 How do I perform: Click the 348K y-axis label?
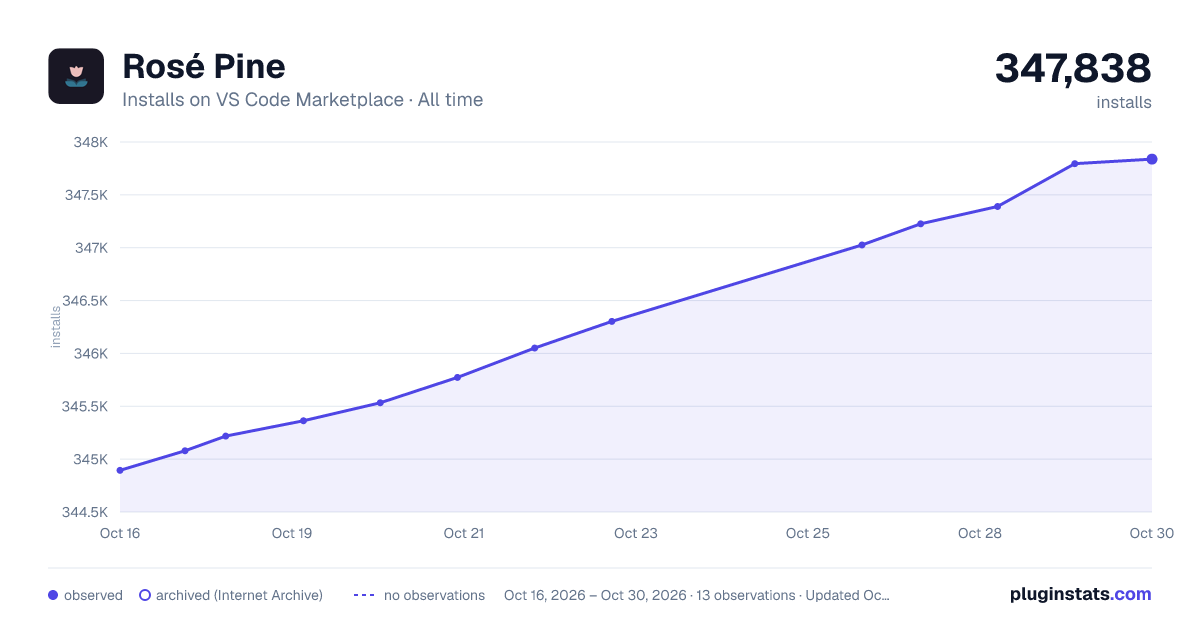(90, 142)
